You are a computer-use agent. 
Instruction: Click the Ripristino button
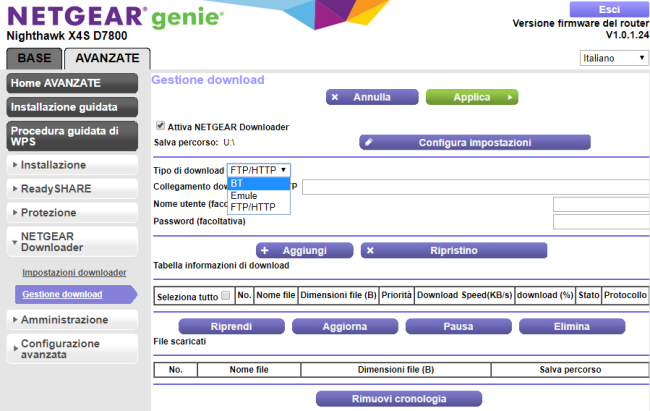click(454, 250)
